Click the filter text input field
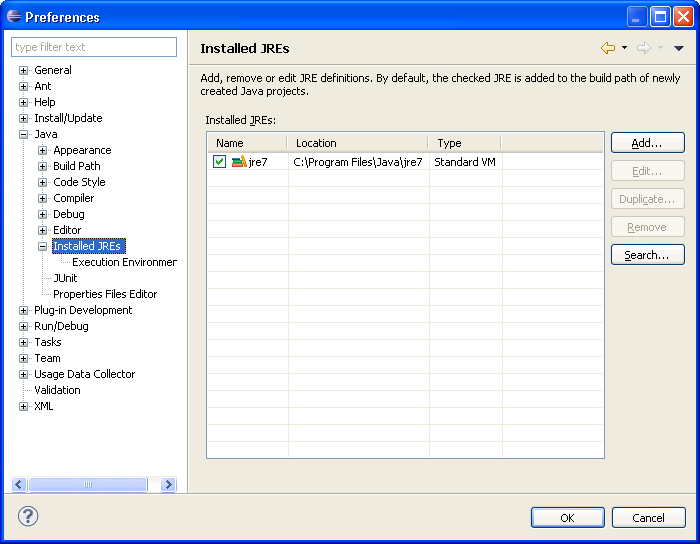 (94, 47)
